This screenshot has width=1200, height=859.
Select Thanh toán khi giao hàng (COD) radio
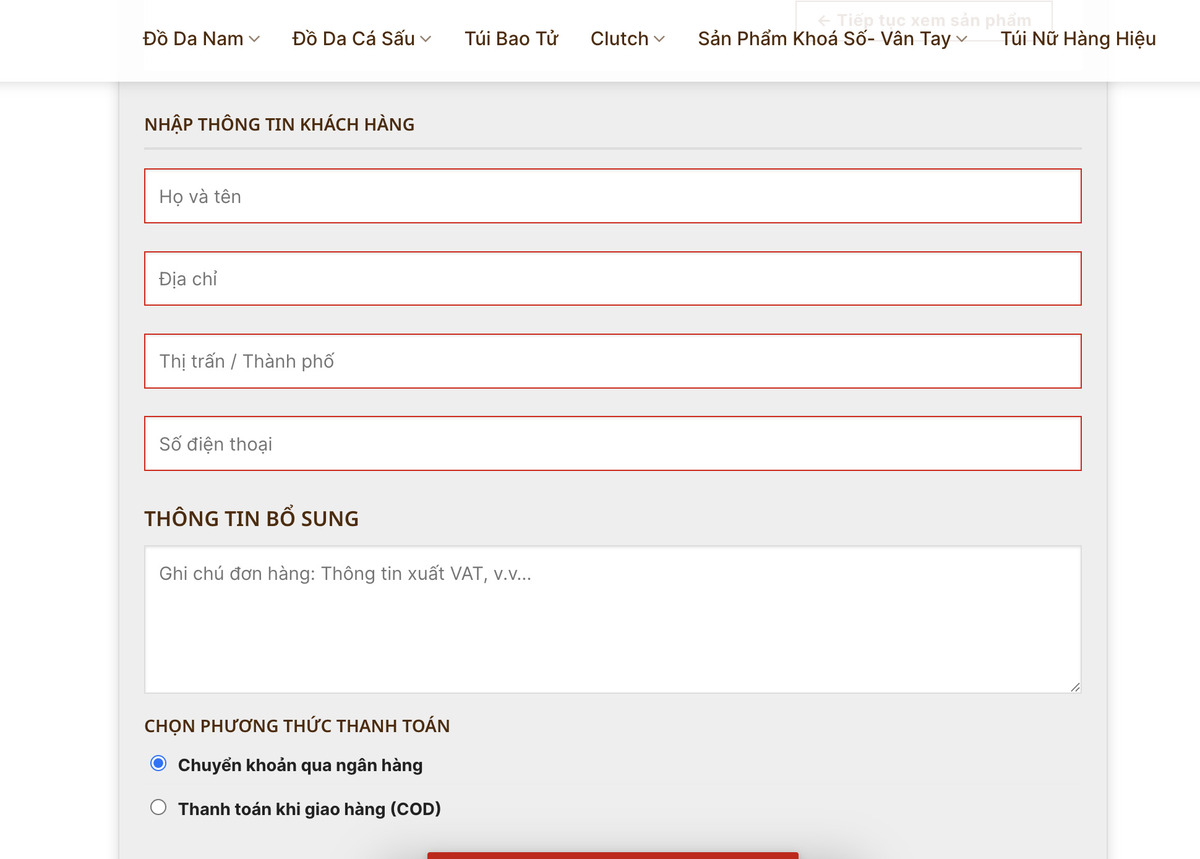(x=158, y=807)
